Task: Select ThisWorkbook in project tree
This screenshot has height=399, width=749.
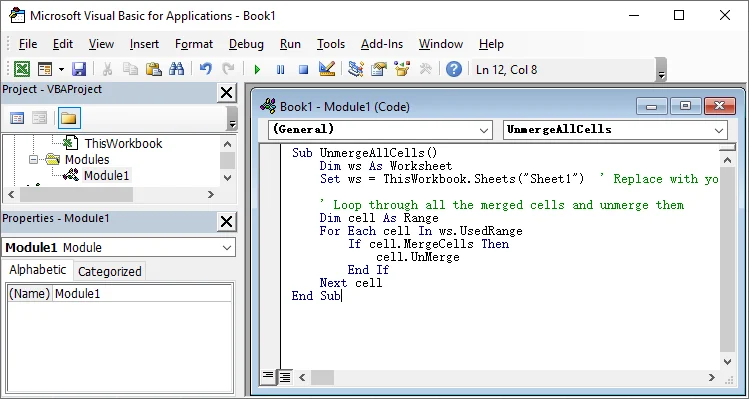Action: tap(123, 143)
